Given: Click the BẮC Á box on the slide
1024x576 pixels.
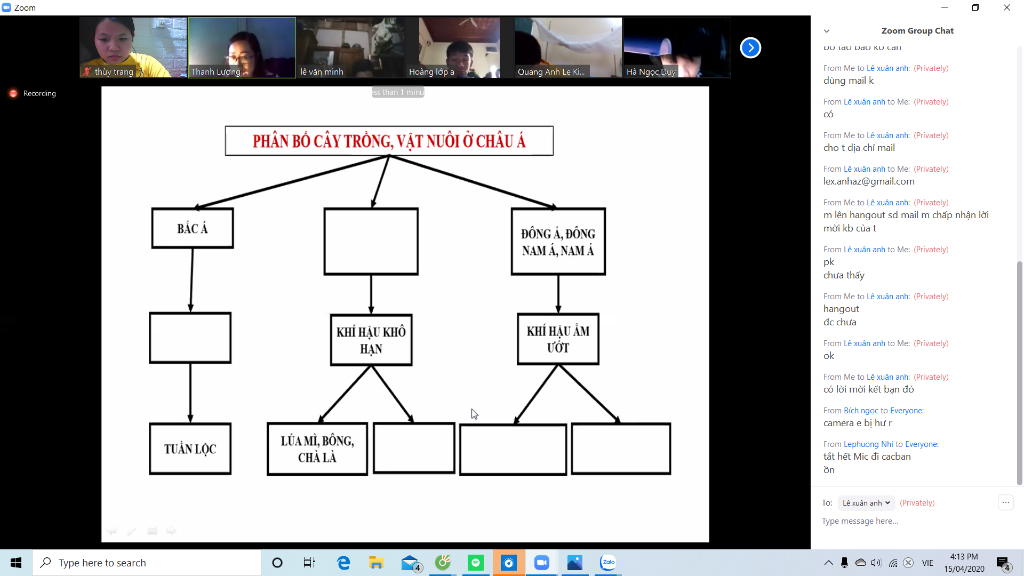Looking at the screenshot, I should point(193,229).
